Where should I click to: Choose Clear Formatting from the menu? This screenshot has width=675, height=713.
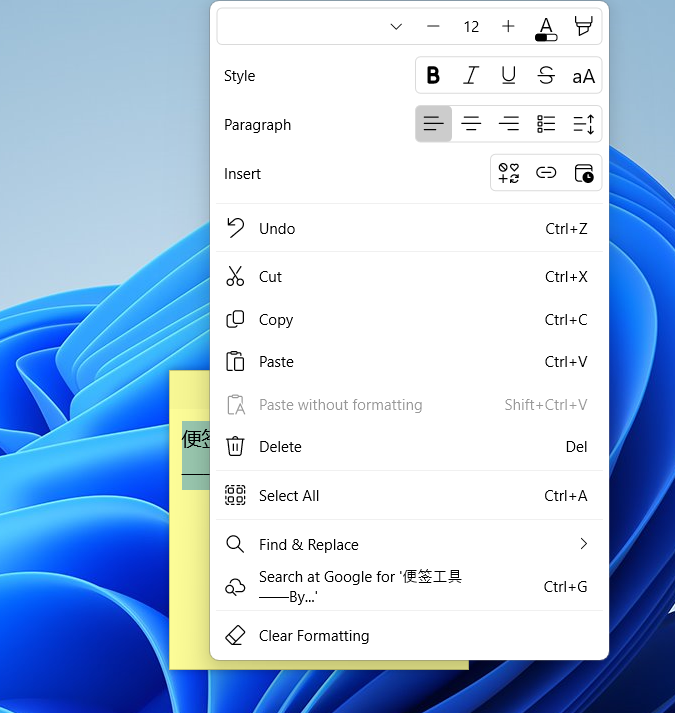coord(409,635)
